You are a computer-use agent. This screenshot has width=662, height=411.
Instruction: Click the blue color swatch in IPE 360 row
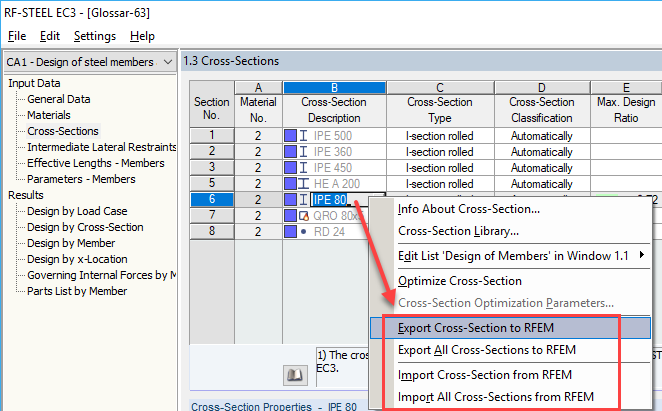(290, 152)
